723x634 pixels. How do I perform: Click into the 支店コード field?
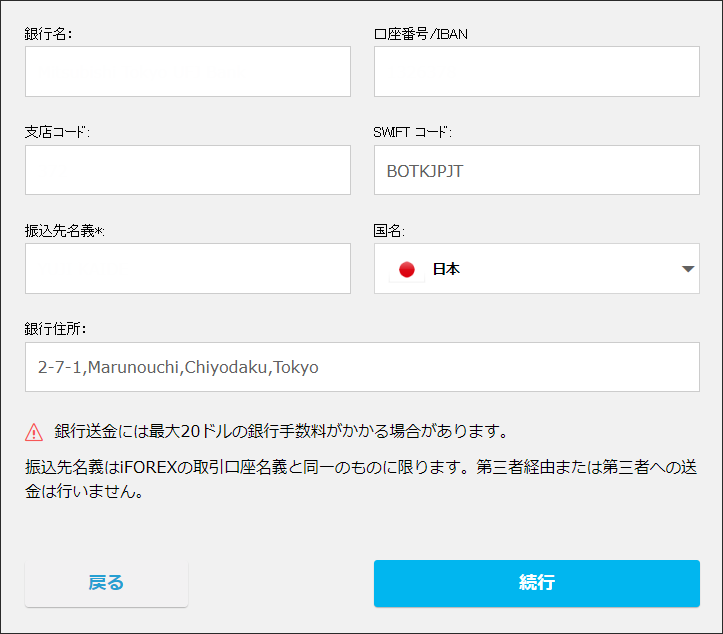[187, 170]
